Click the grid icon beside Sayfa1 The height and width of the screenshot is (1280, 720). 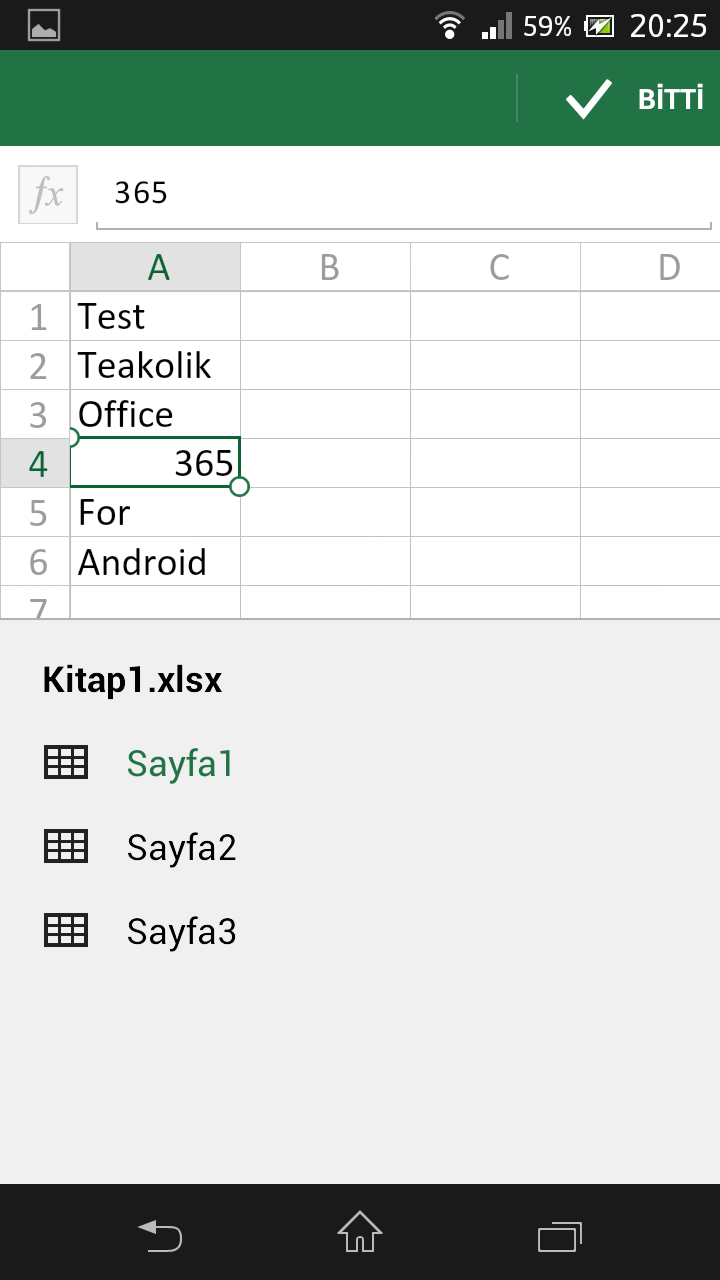(x=66, y=763)
